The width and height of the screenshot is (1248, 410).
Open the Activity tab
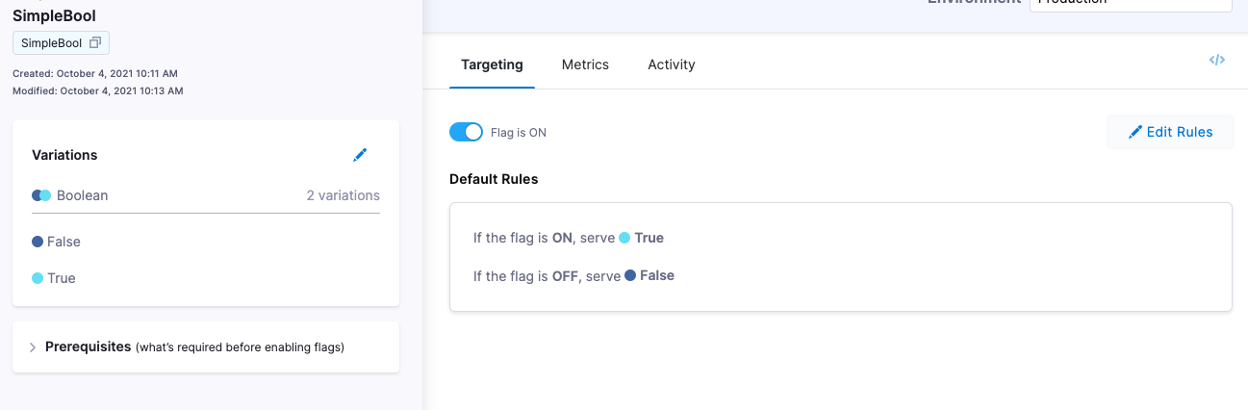671,64
